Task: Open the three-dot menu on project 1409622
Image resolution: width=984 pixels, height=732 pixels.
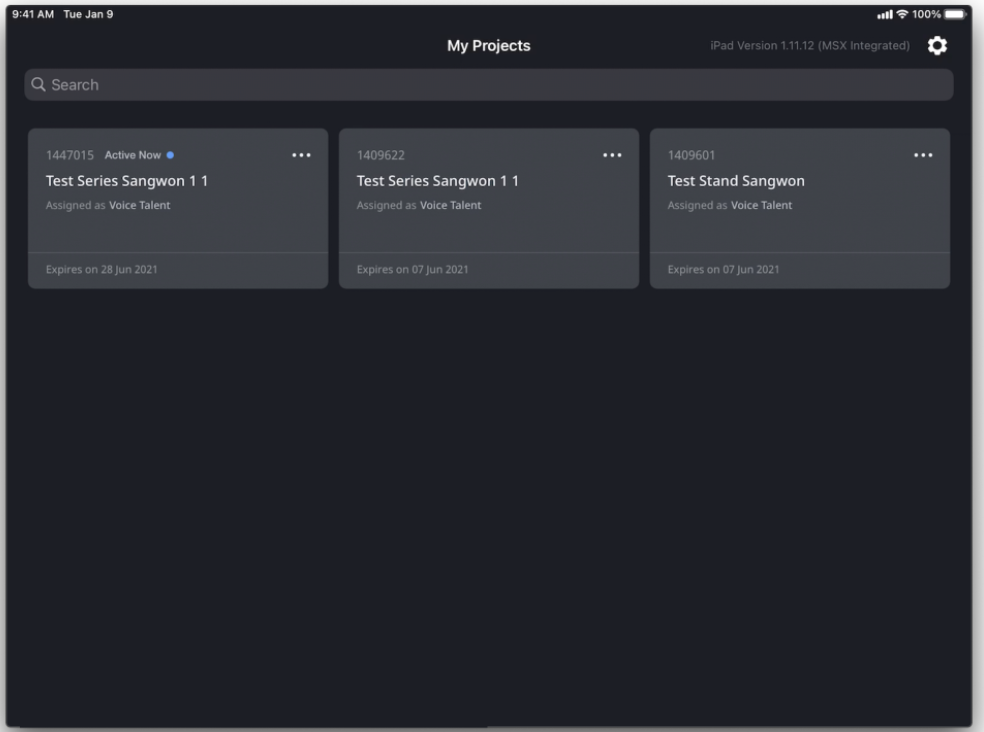Action: [612, 155]
